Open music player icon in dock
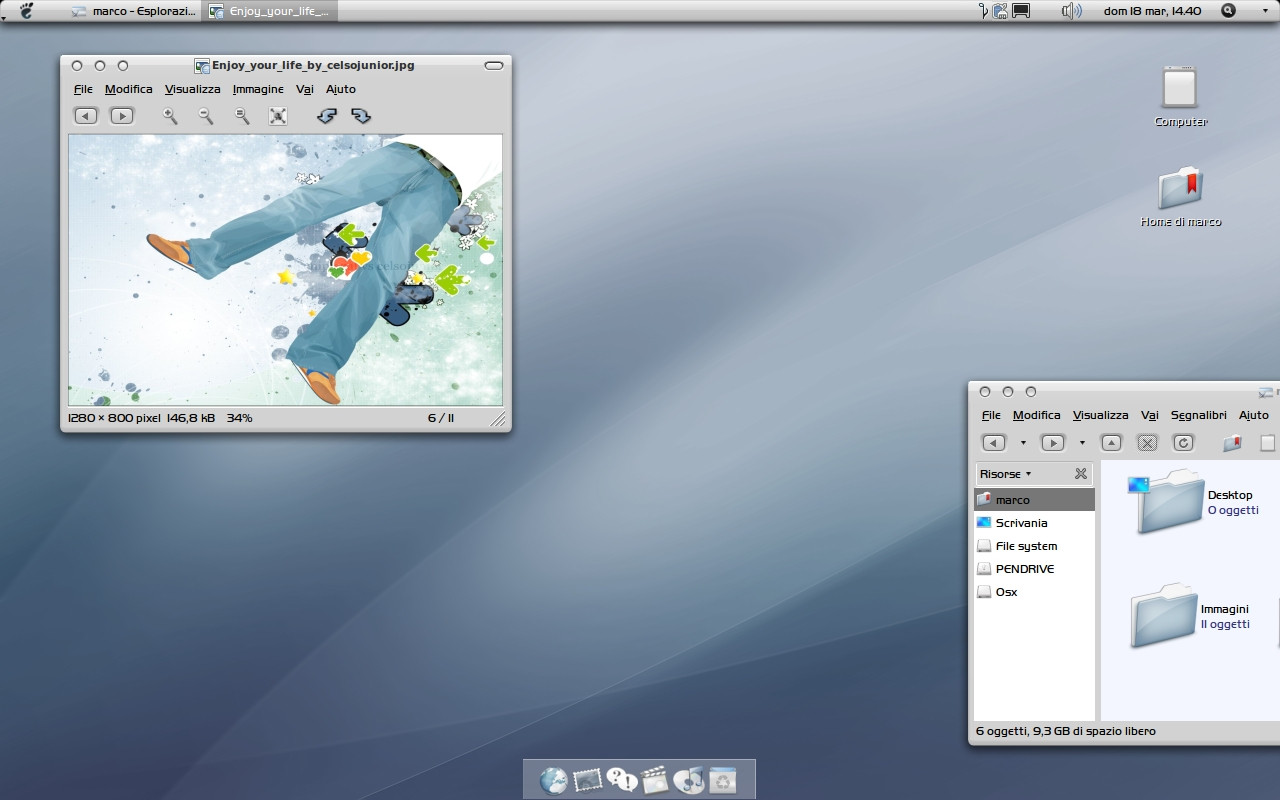The height and width of the screenshot is (800, 1280). click(x=689, y=780)
